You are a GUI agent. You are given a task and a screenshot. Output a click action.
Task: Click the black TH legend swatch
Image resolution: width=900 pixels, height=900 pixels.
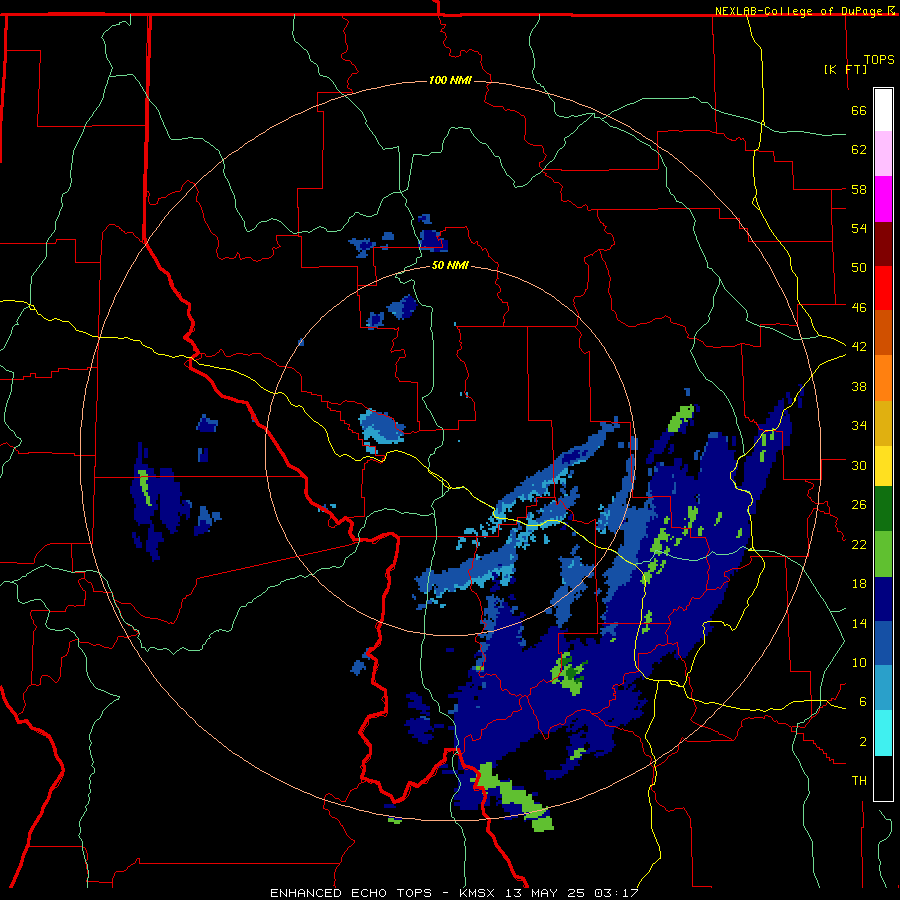(883, 778)
